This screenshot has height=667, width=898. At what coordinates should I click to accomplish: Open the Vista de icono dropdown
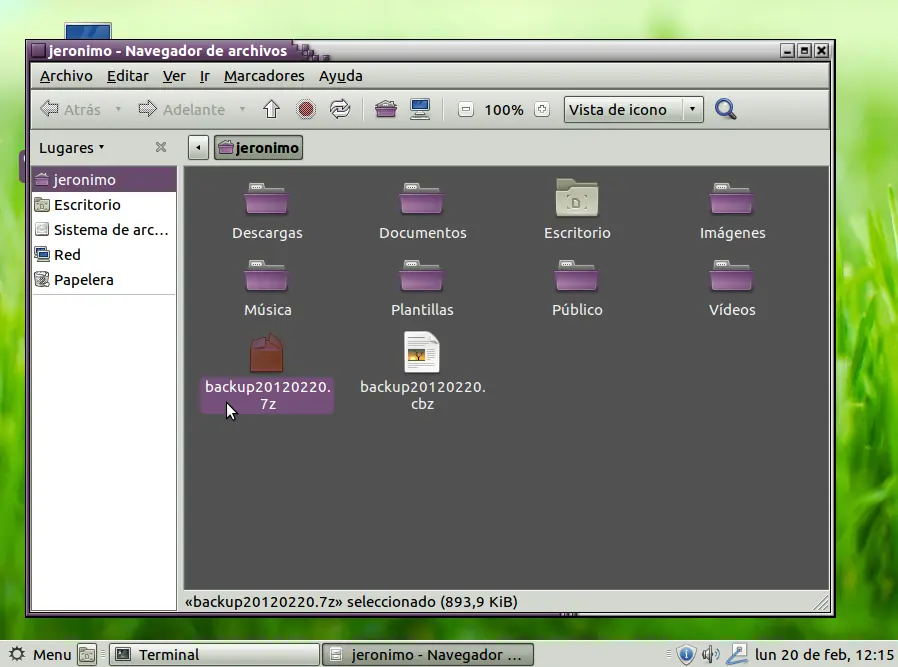point(633,109)
